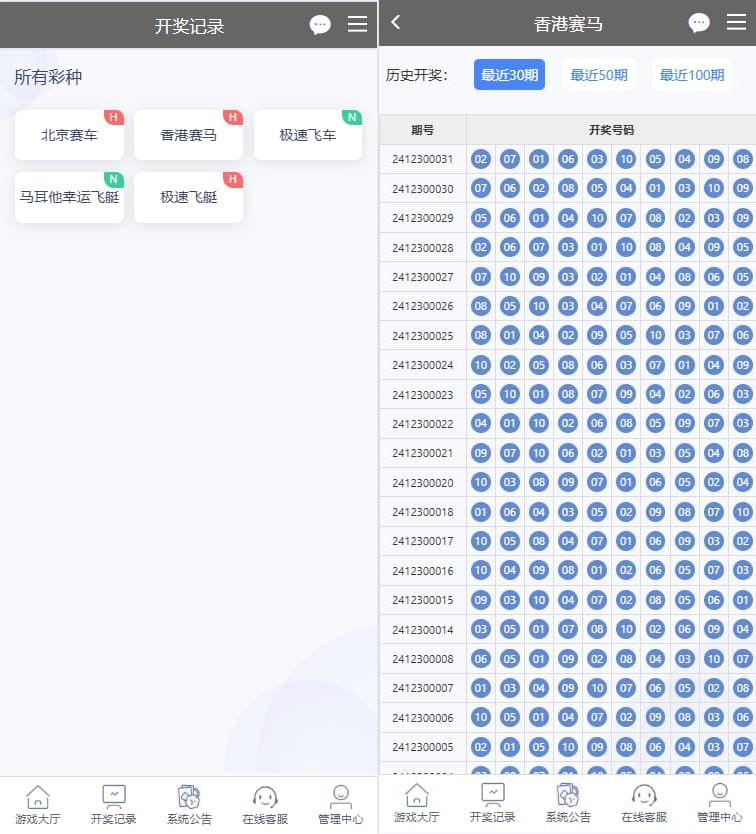The width and height of the screenshot is (756, 834).
Task: Open the 北京赛车 lottery card
Action: click(x=69, y=135)
